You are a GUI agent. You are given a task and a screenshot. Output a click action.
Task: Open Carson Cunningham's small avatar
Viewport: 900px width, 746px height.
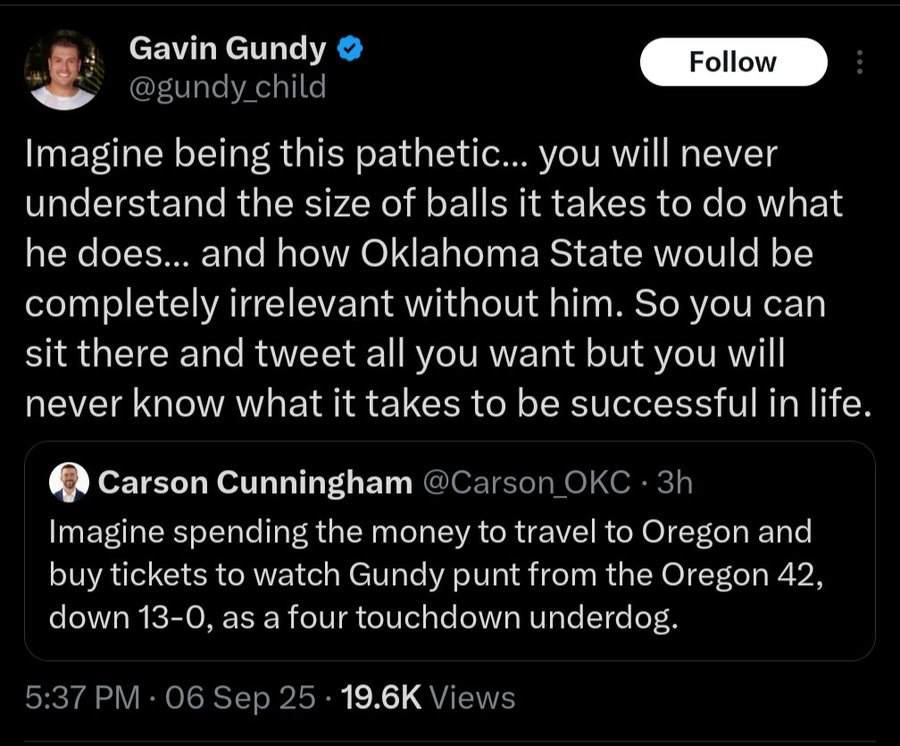pos(69,483)
